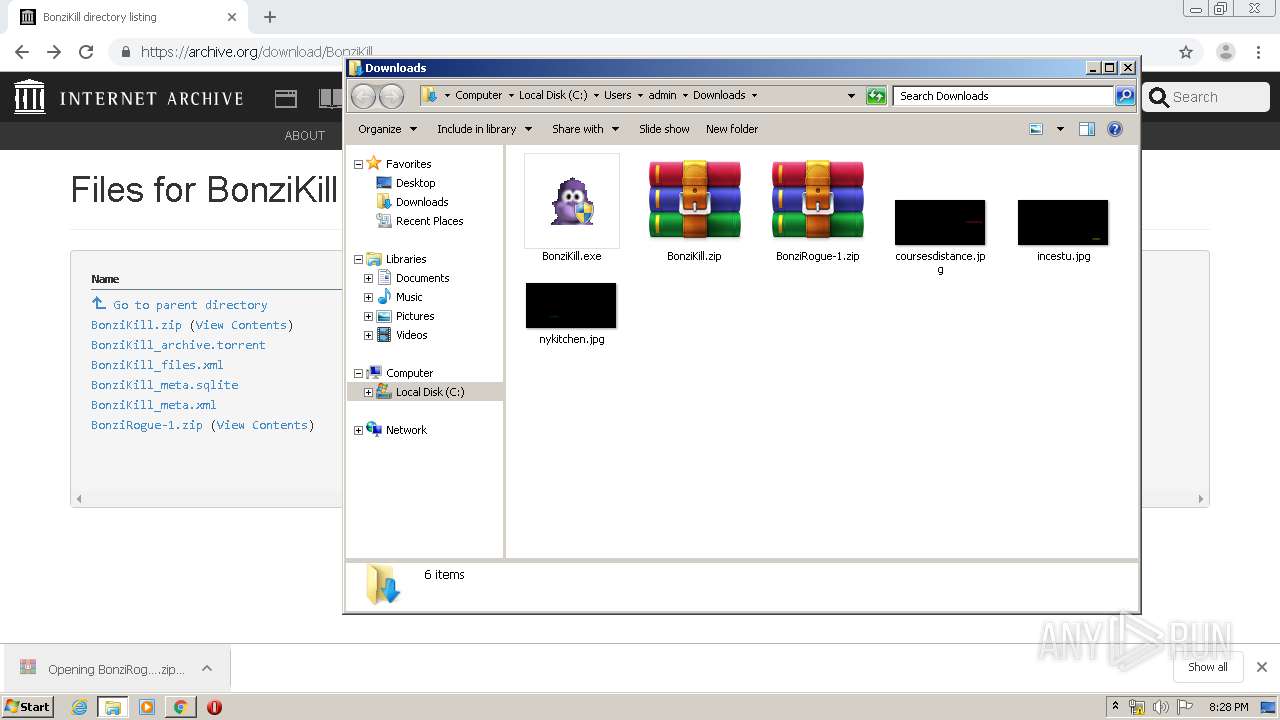1280x720 pixels.
Task: Collapse the Libraries tree group
Action: (x=358, y=259)
